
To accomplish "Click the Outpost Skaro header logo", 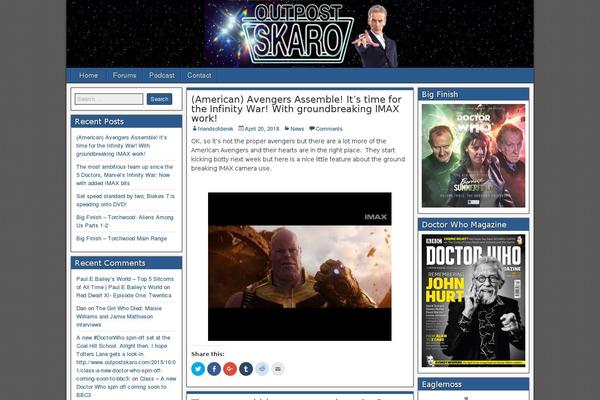I will click(x=300, y=34).
